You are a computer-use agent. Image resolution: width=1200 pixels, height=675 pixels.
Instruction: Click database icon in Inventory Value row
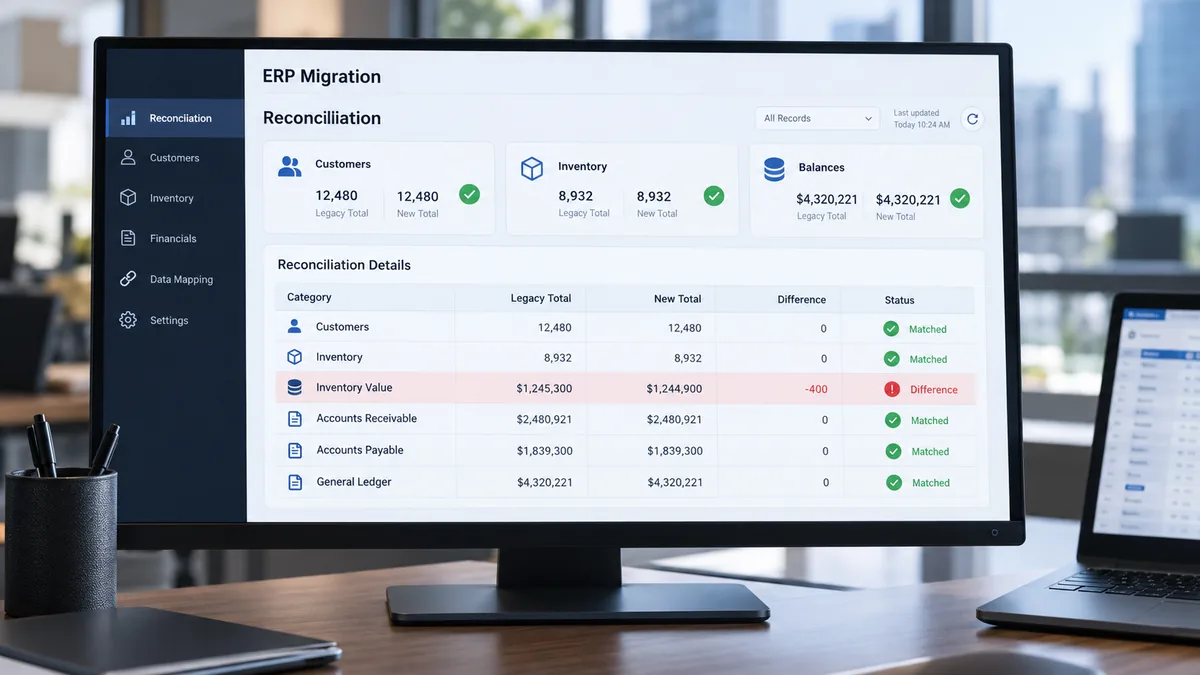pyautogui.click(x=294, y=387)
